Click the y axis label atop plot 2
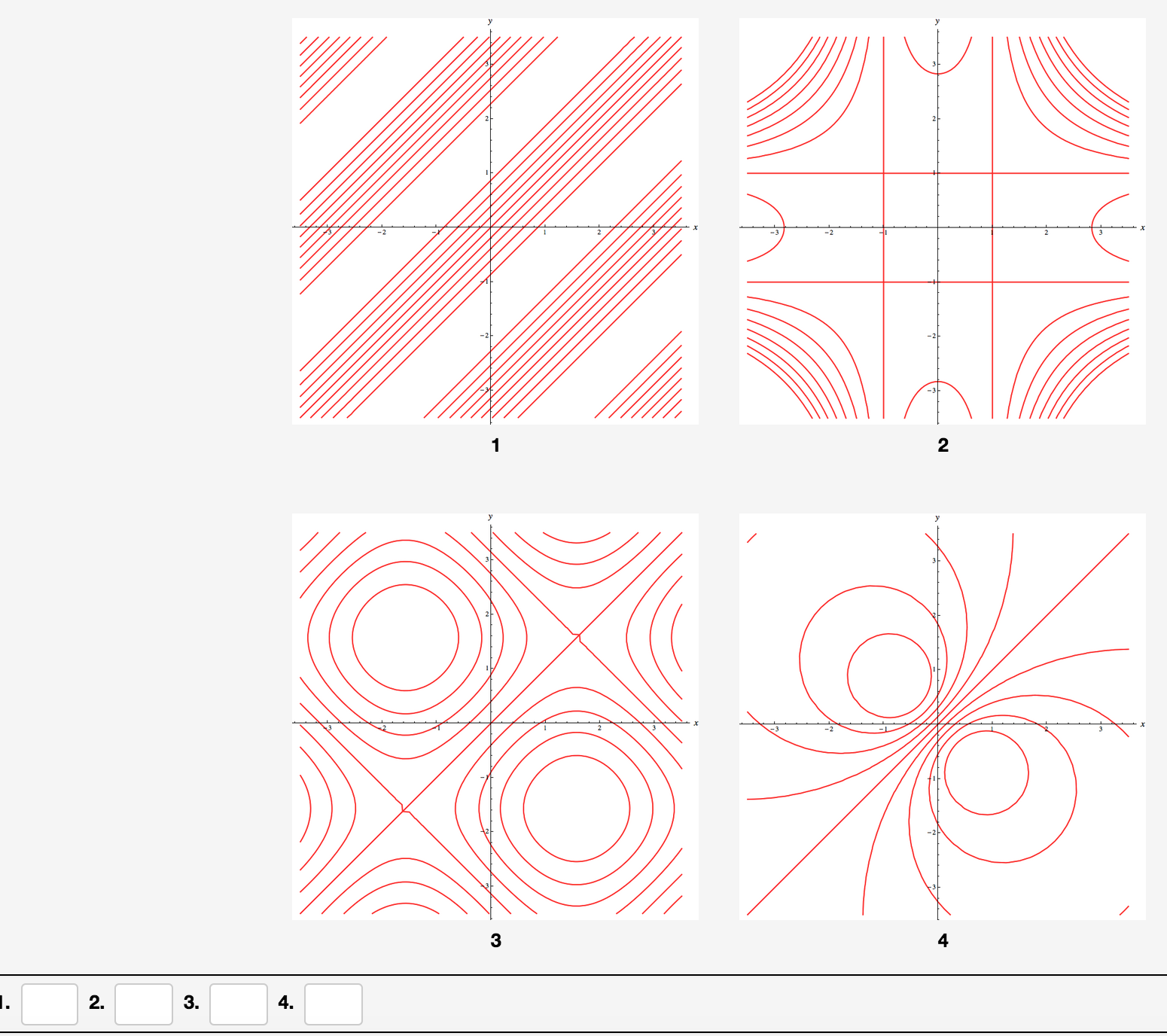The image size is (1167, 1036). (937, 22)
